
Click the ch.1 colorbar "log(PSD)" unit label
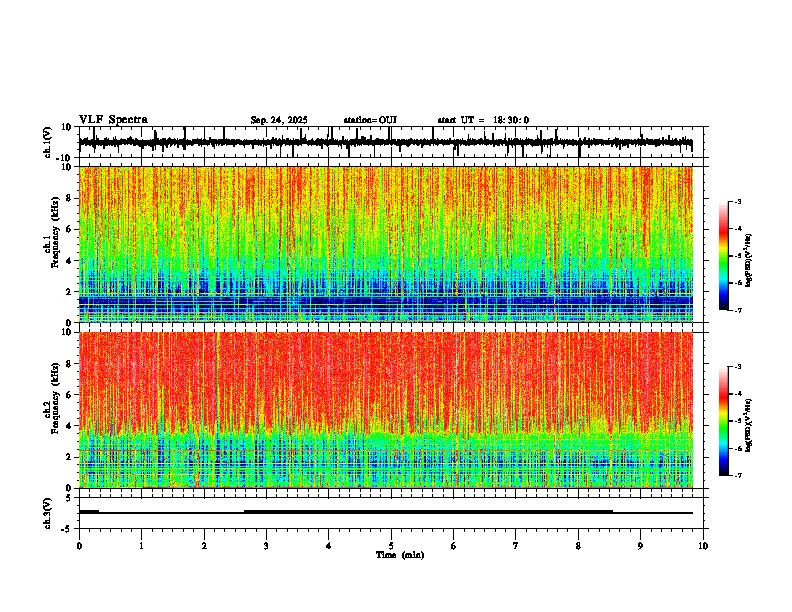point(749,261)
